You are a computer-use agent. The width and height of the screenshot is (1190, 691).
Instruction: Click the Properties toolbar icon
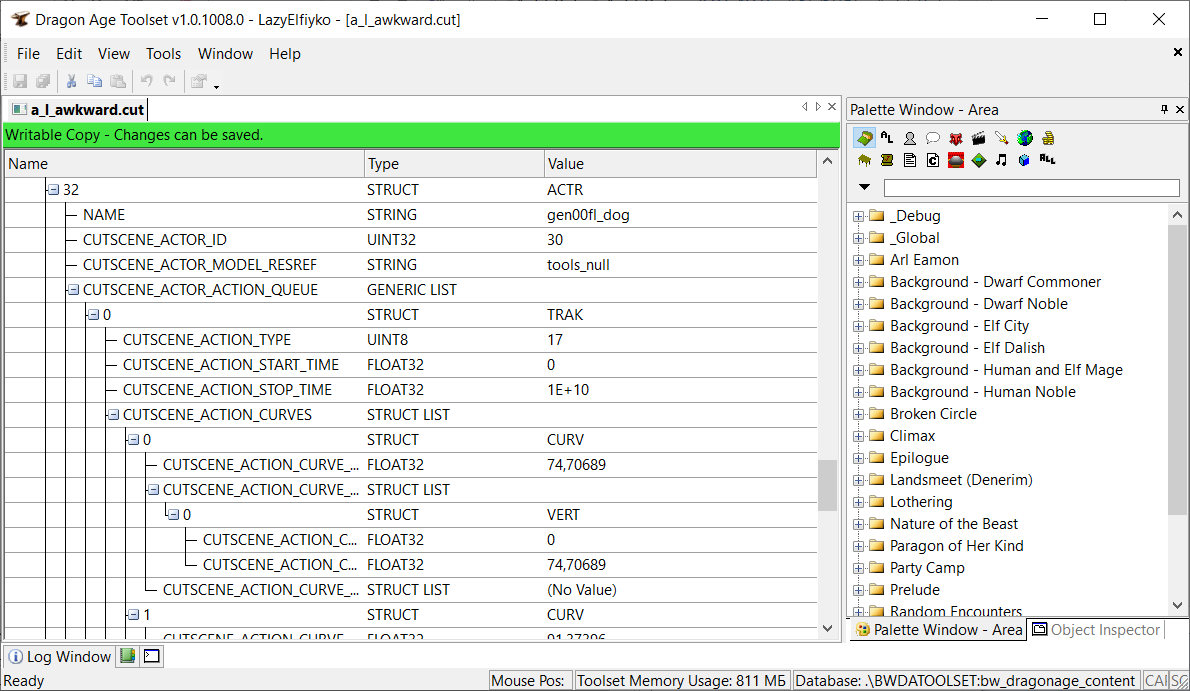[x=199, y=81]
